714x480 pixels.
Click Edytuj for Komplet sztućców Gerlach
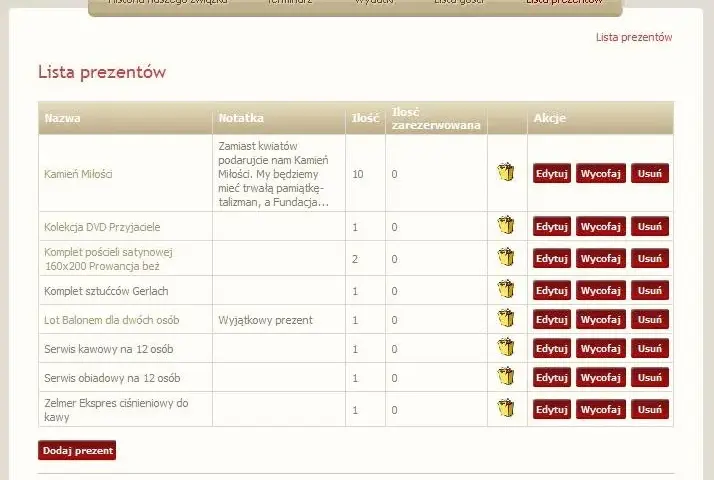(x=551, y=290)
